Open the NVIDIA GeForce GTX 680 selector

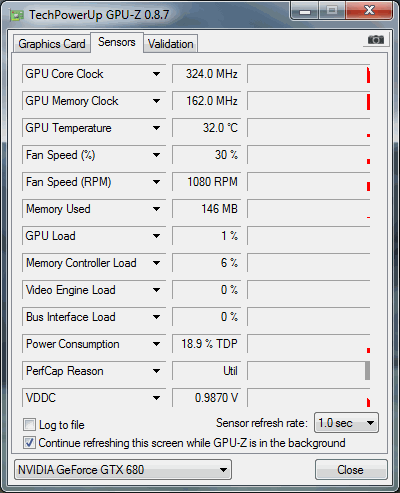pyautogui.click(x=123, y=470)
